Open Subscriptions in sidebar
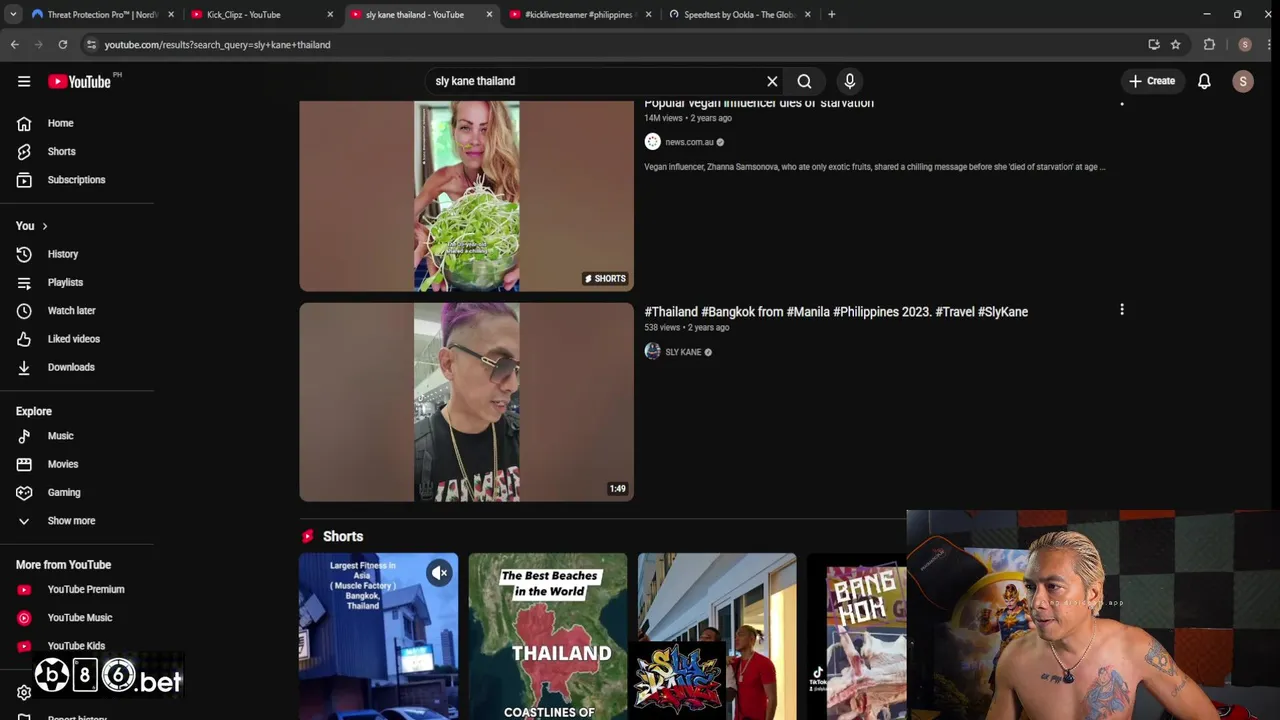This screenshot has height=720, width=1280. click(x=77, y=180)
